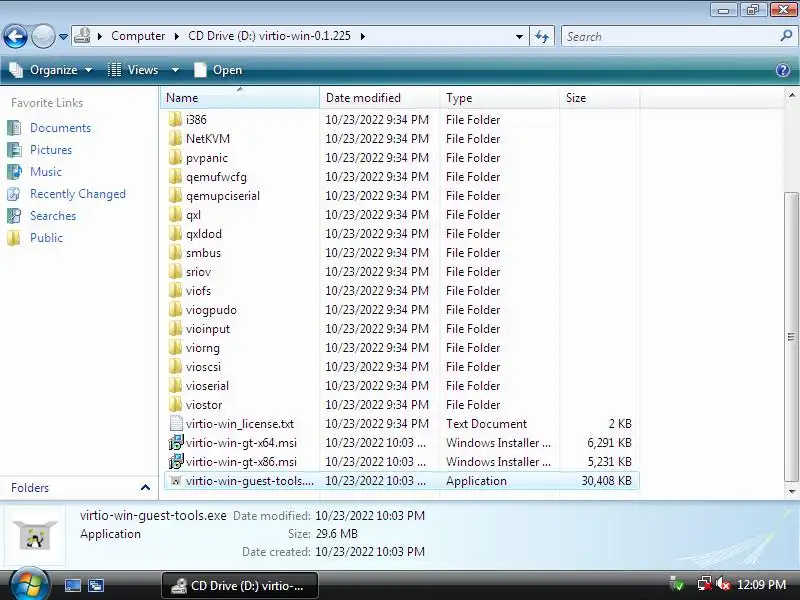Expand the arrow after Computer in the address path

coord(177,36)
